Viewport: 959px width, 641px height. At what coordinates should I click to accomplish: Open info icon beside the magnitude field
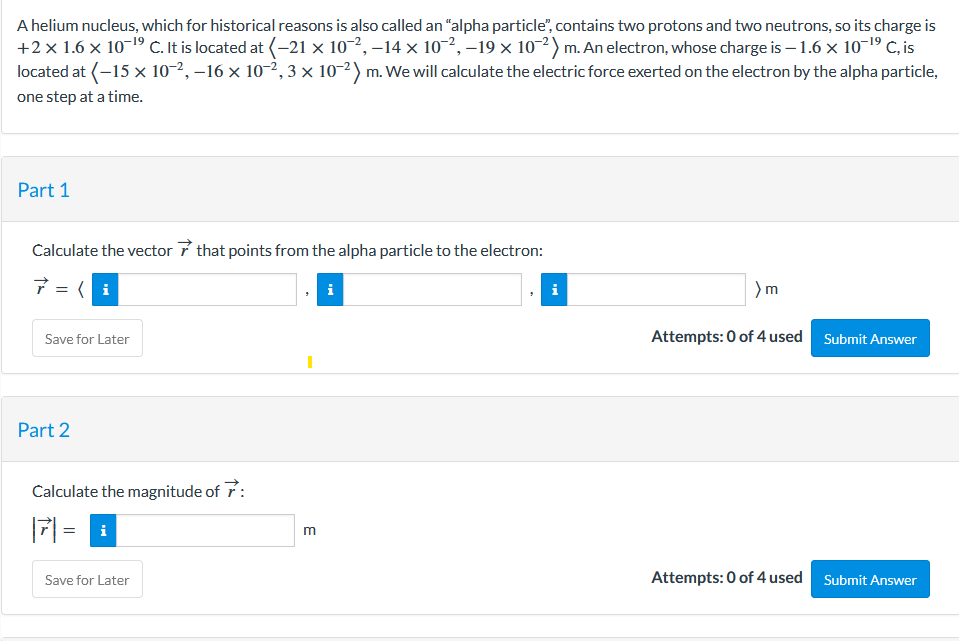tap(102, 531)
